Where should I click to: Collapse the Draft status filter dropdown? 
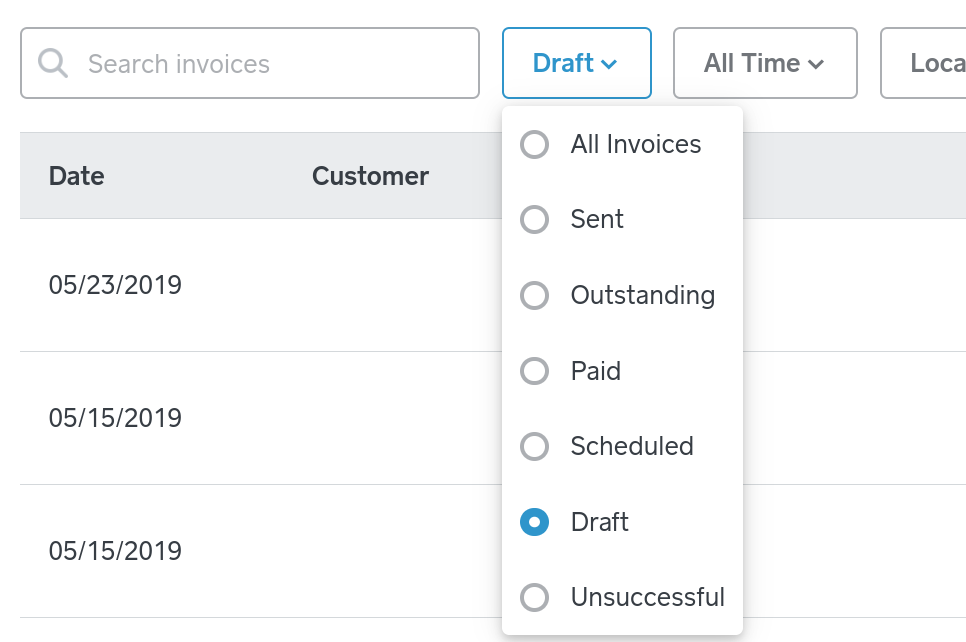[x=576, y=64]
